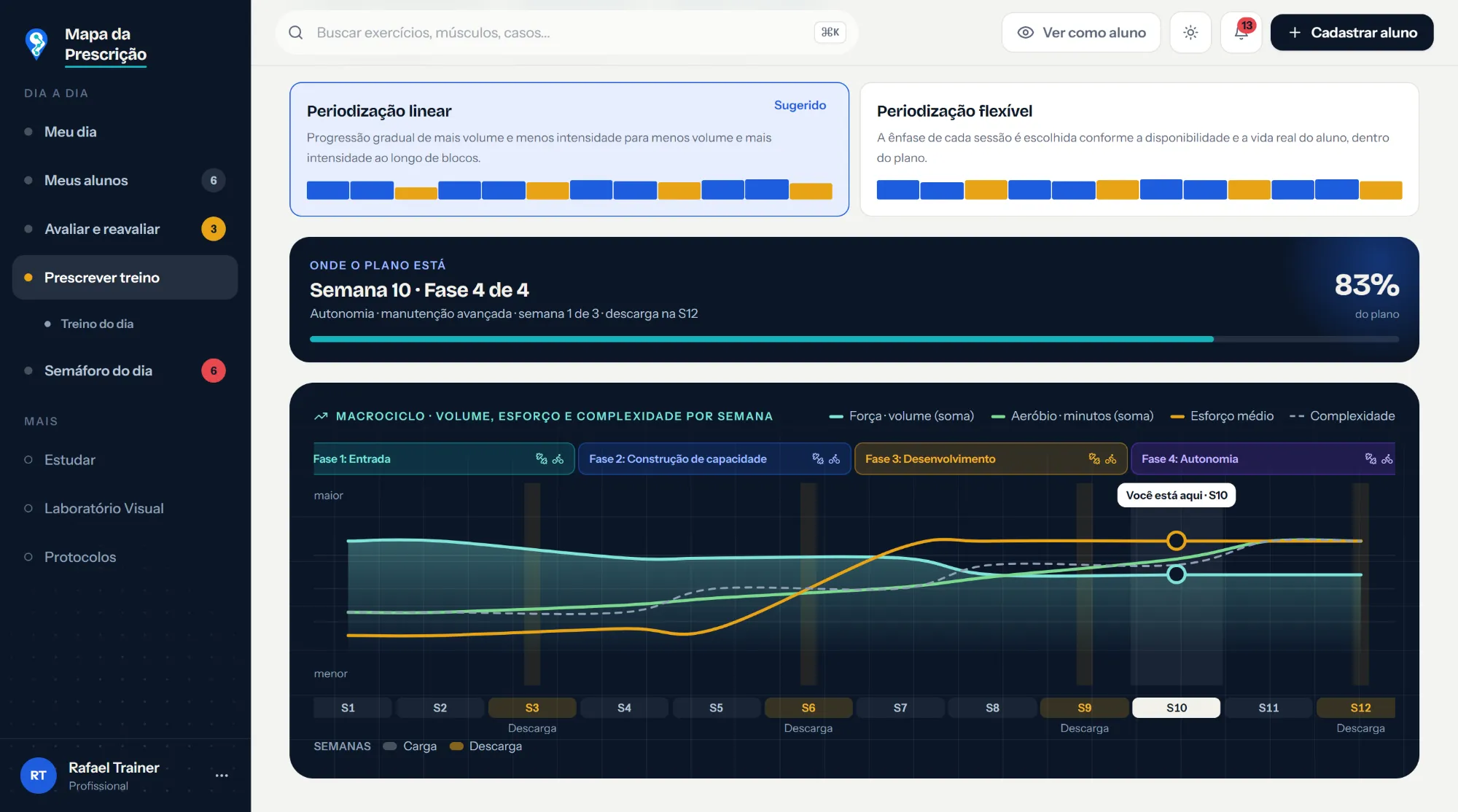Click the bicycle icon in Fase 2 bar

coord(834,458)
